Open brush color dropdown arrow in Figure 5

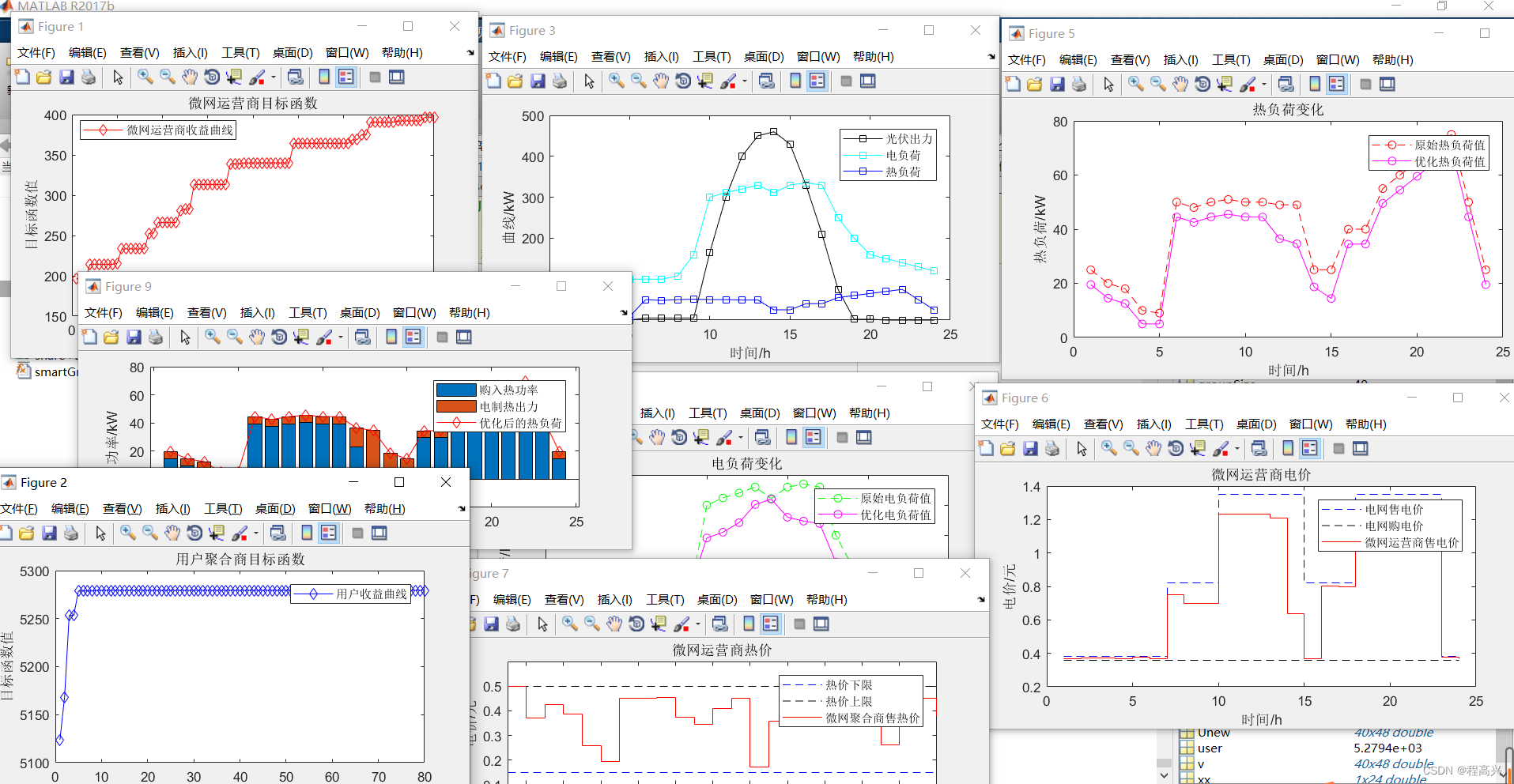[x=1264, y=85]
